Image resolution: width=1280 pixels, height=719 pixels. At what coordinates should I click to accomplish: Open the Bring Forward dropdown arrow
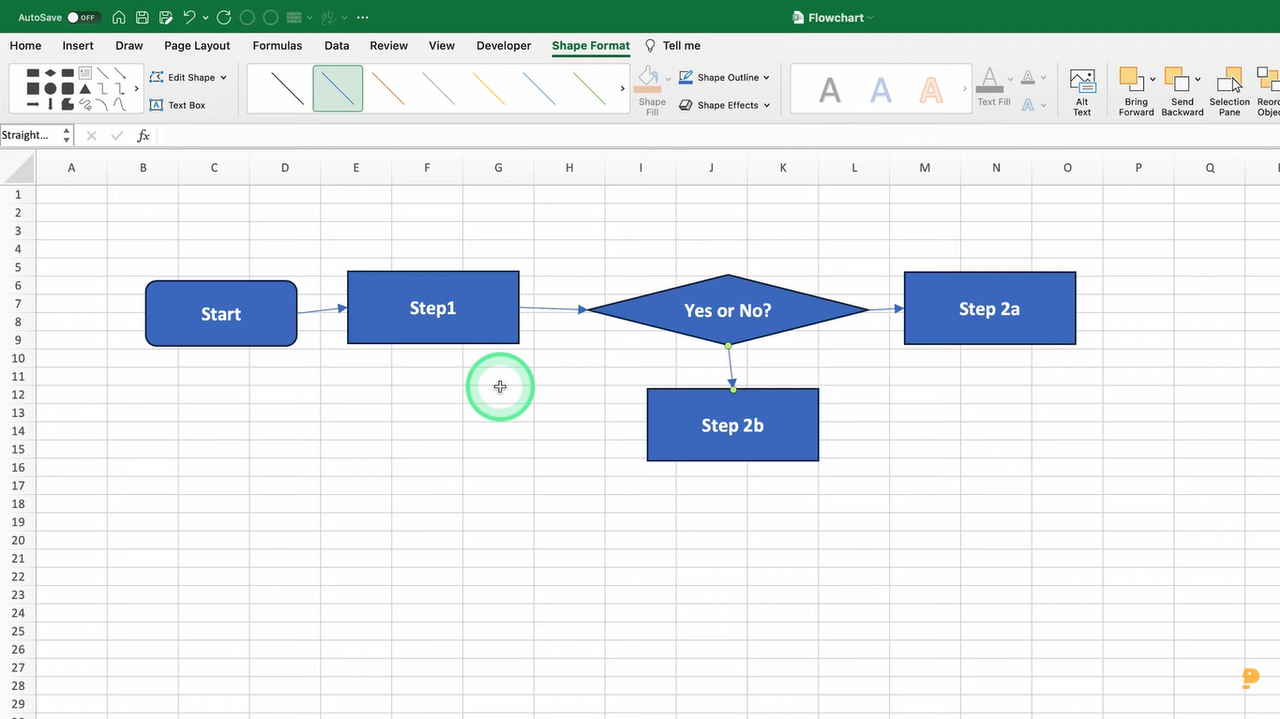(x=1153, y=79)
